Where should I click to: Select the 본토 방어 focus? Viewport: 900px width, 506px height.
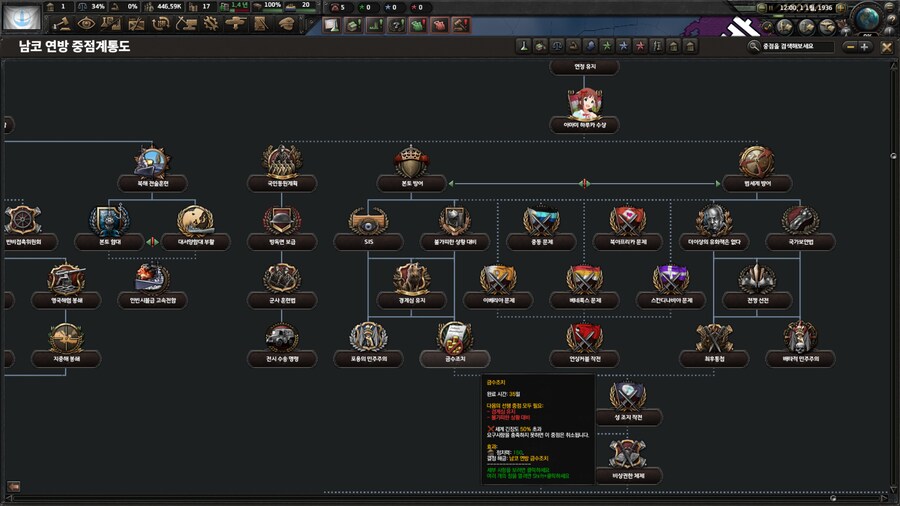pos(410,168)
